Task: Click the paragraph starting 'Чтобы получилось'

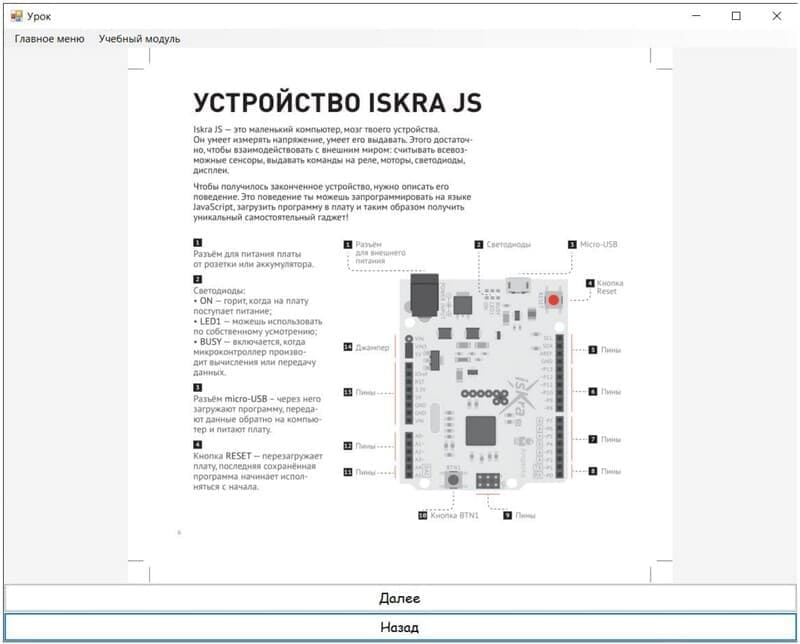Action: [332, 202]
